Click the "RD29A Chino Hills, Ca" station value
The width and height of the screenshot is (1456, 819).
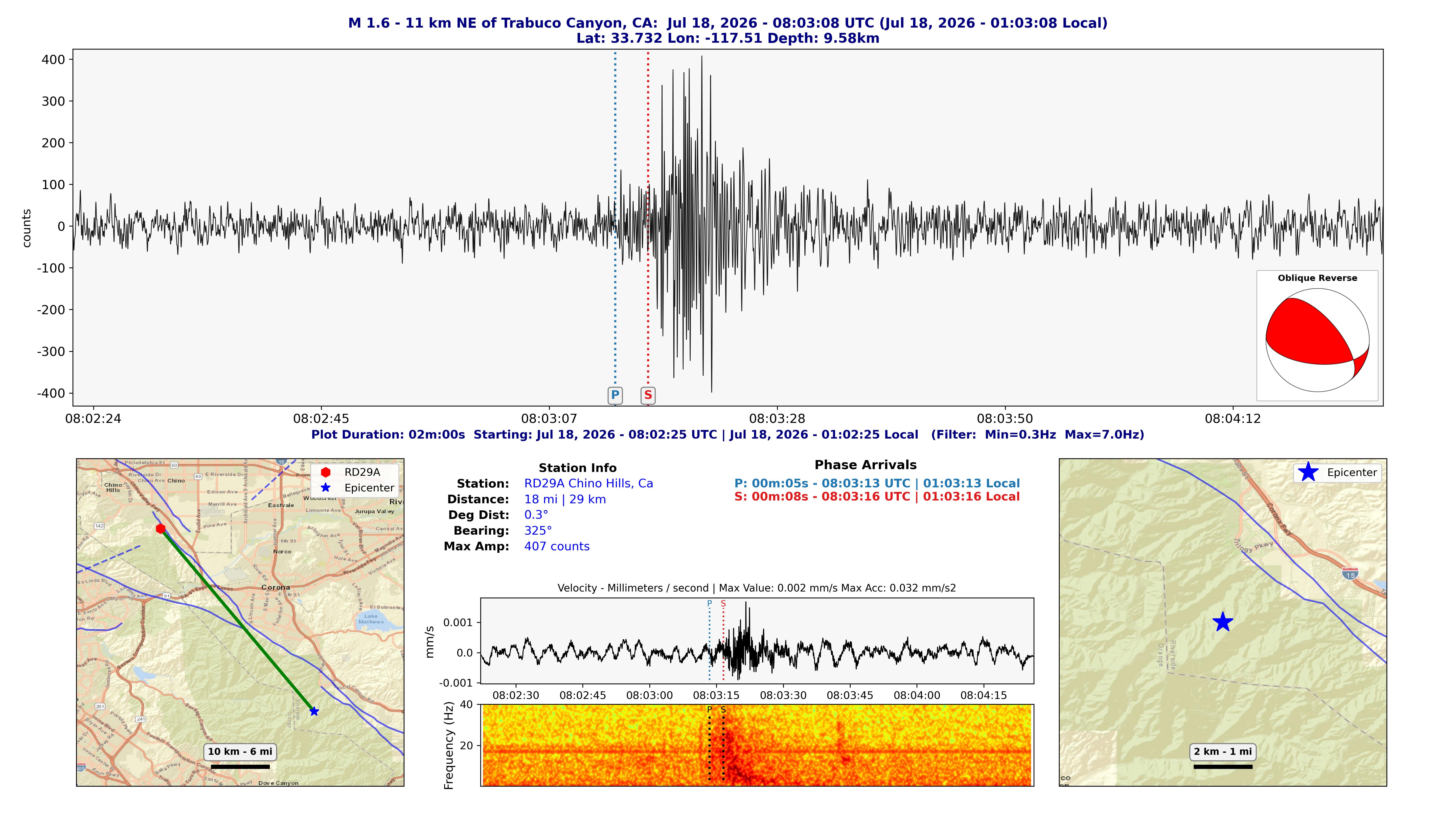click(588, 484)
